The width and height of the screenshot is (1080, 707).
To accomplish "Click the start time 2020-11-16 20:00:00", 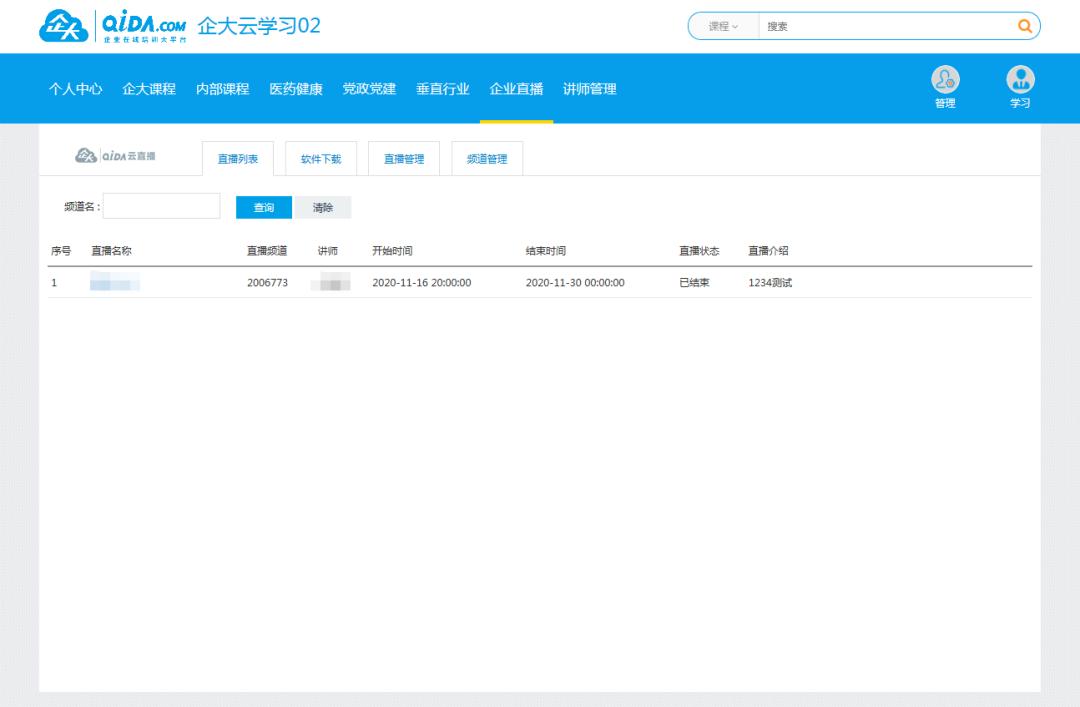I will tap(422, 283).
